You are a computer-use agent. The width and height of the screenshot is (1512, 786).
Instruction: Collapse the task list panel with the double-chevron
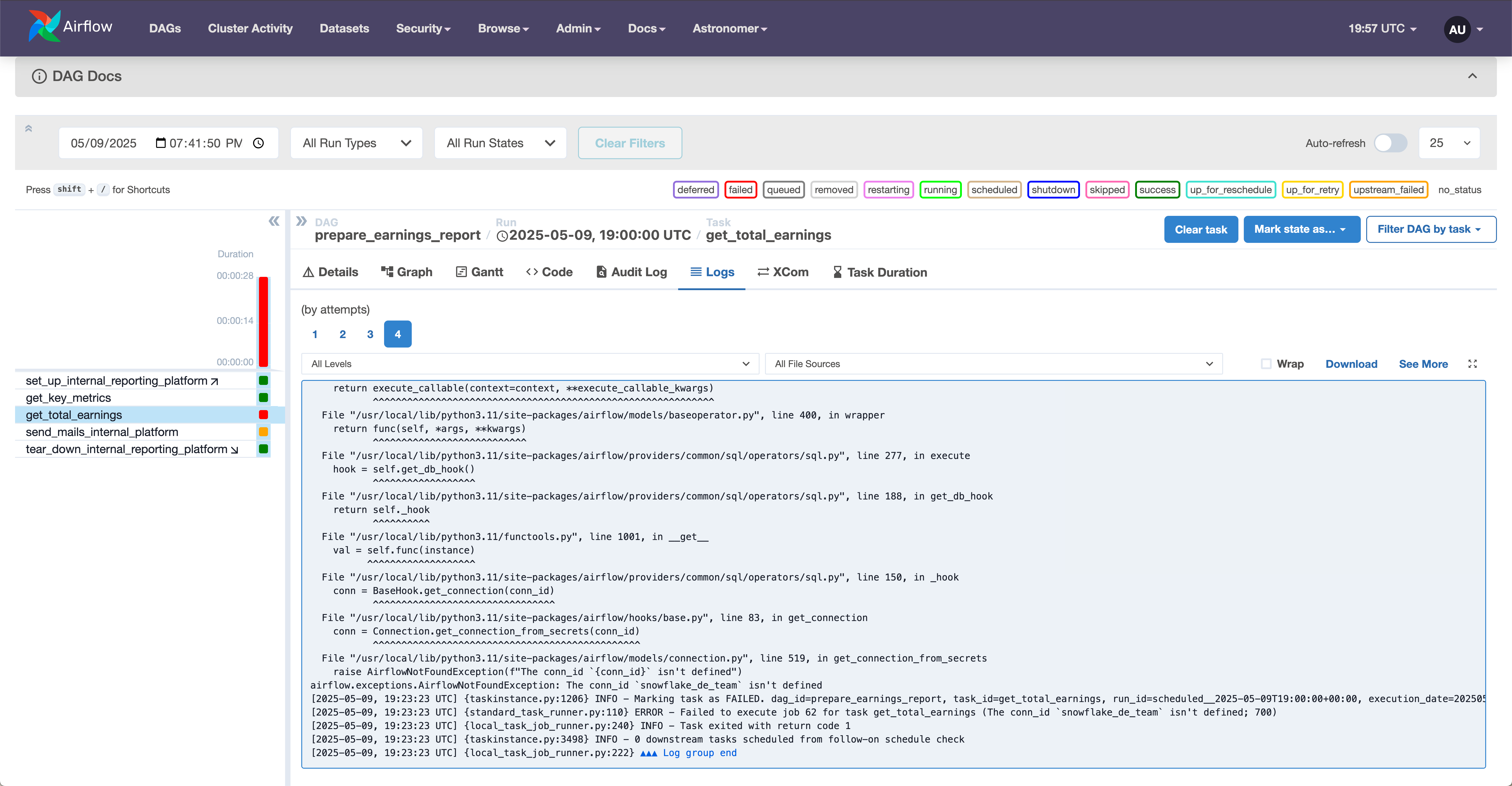coord(274,221)
